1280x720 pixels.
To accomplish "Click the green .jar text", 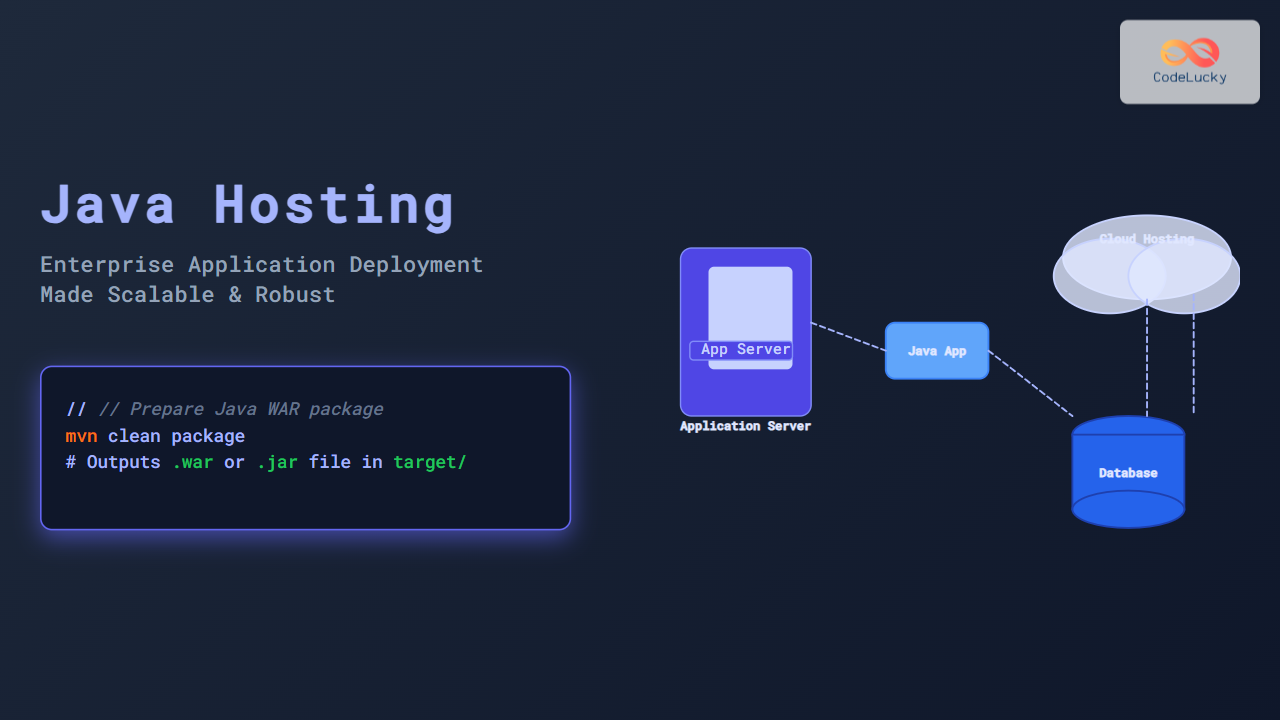I will click(276, 463).
